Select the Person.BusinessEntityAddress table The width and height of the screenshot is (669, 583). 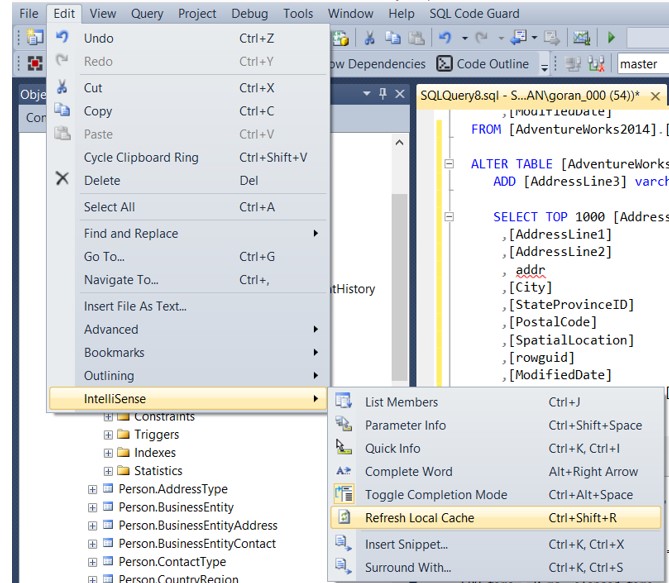coord(198,525)
